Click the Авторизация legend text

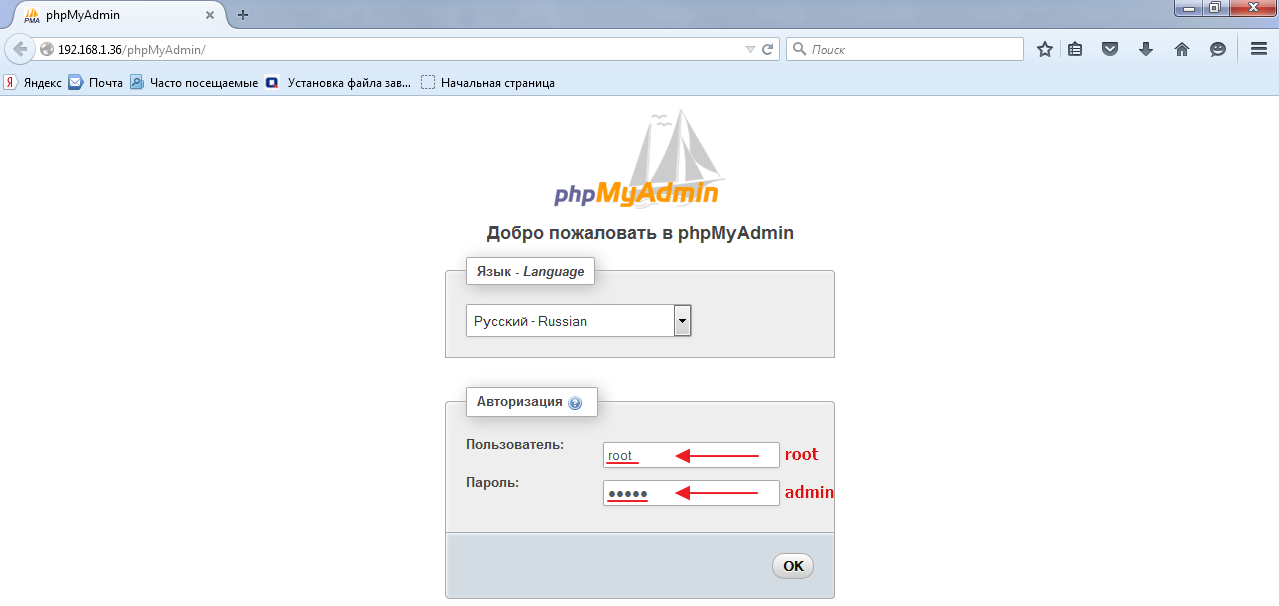pos(520,402)
